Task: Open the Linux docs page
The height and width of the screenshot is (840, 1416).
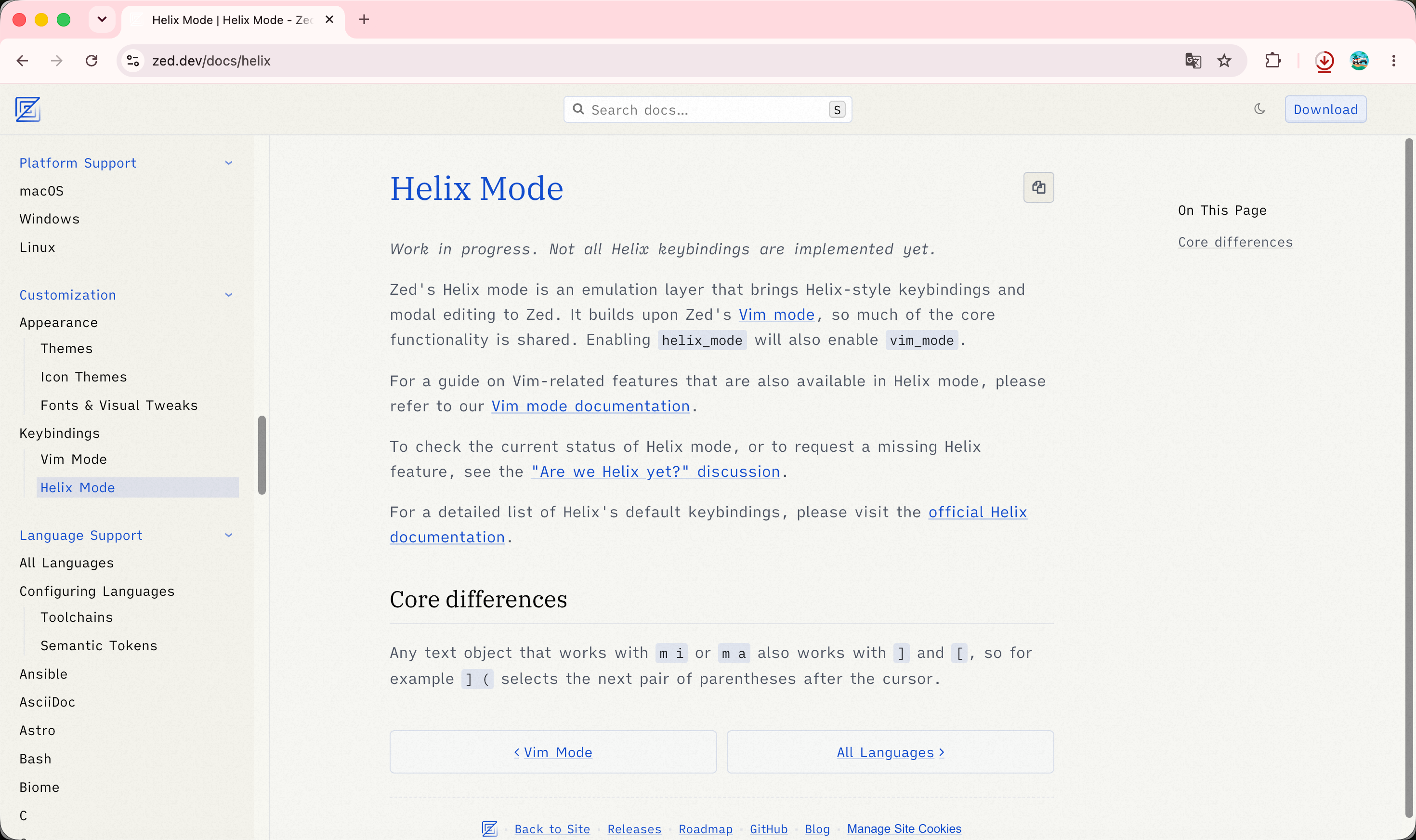Action: 38,248
